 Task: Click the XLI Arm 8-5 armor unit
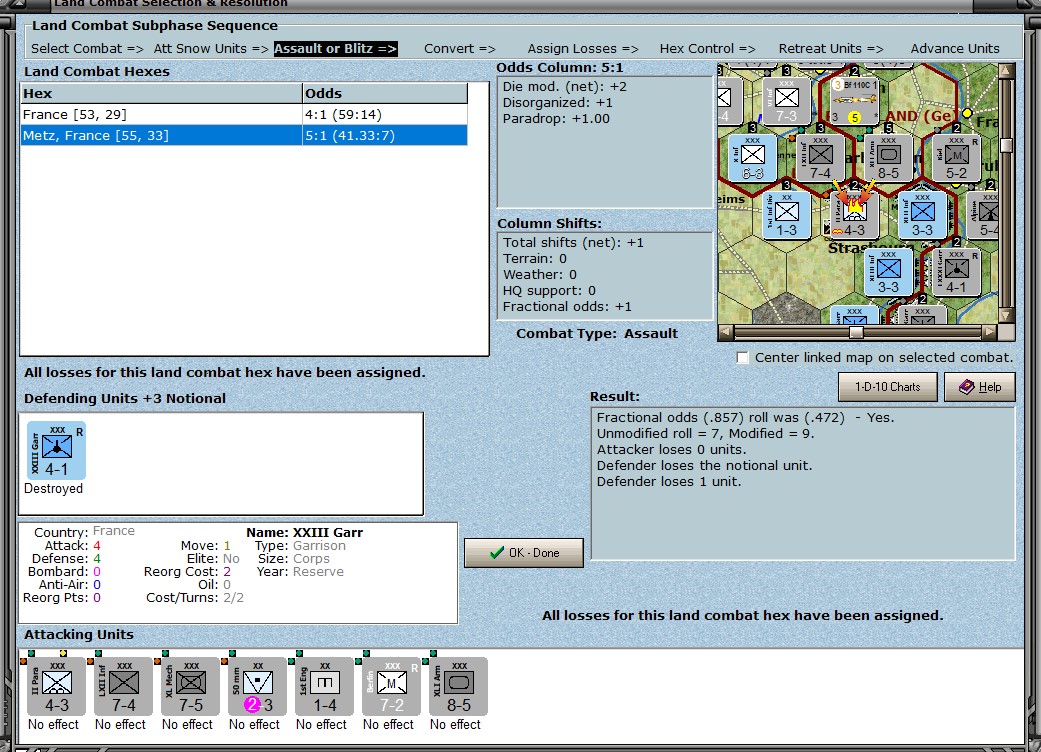tap(459, 686)
